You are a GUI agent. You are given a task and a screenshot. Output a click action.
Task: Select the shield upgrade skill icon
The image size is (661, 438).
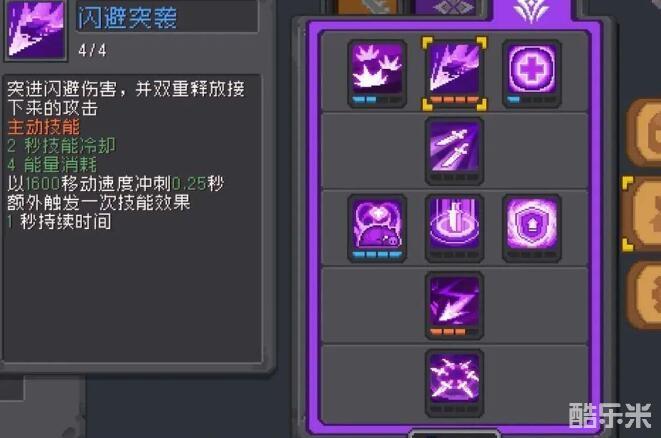click(x=532, y=228)
